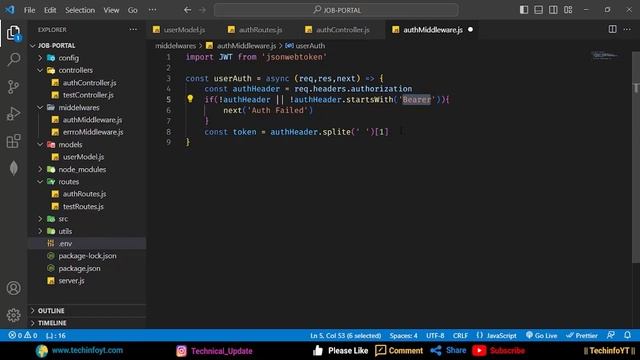The width and height of the screenshot is (640, 360).
Task: Open the Go menu
Action: click(133, 10)
